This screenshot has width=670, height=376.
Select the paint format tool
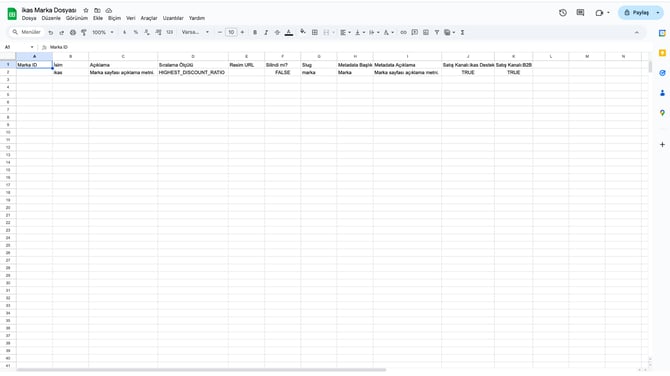point(84,32)
